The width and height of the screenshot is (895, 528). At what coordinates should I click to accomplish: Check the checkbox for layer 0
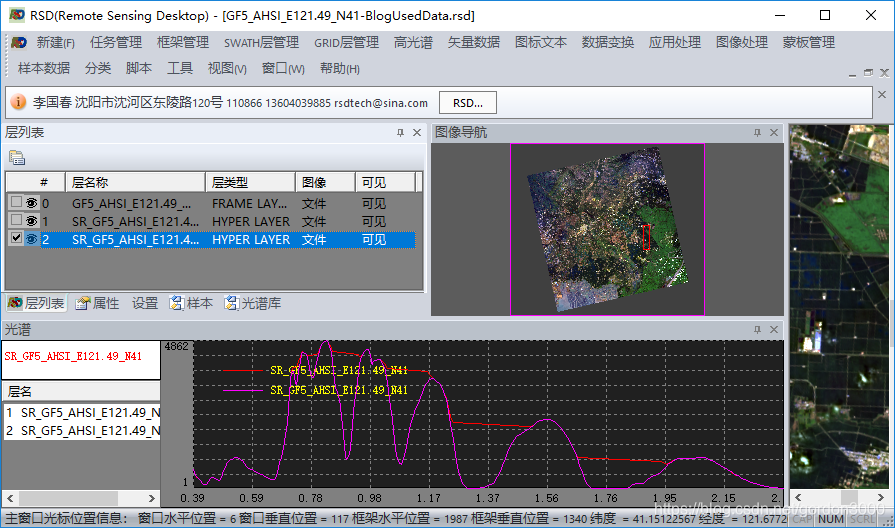[x=16, y=202]
